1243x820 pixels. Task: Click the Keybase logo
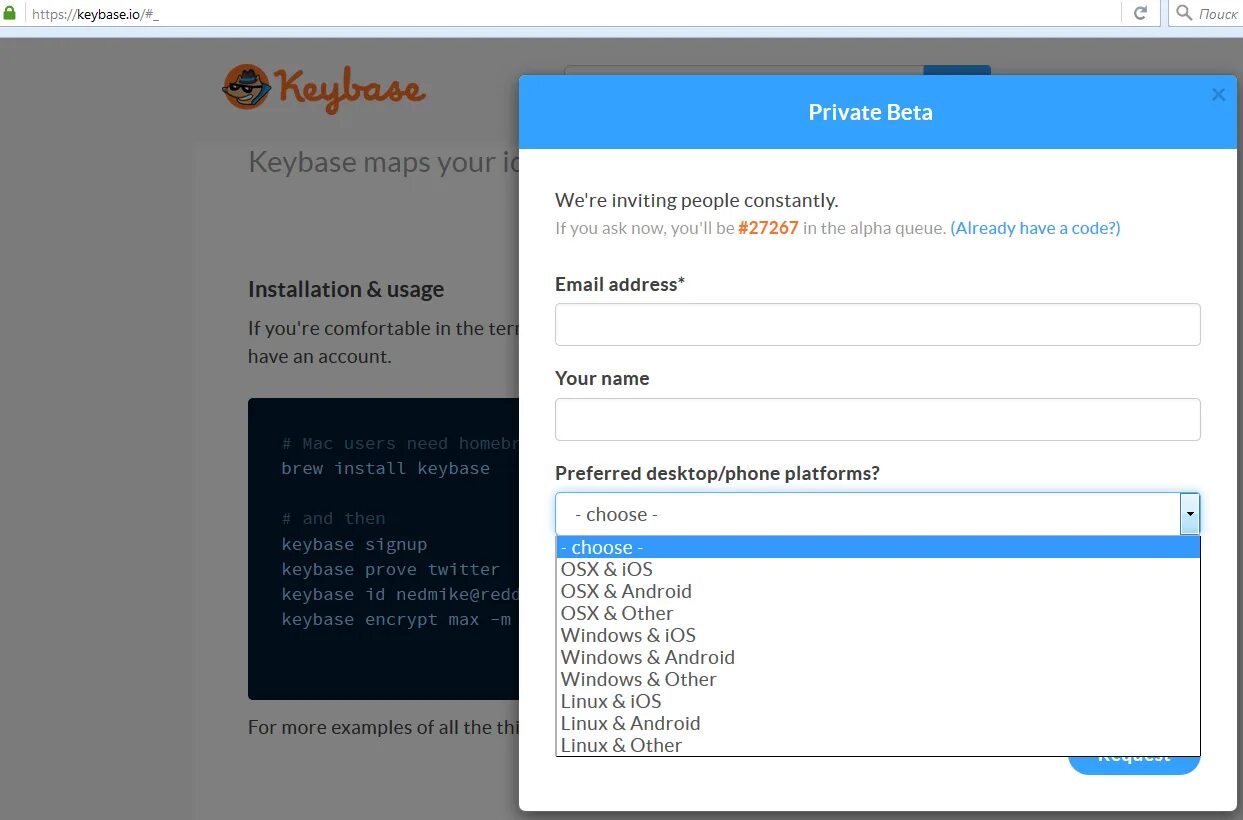pos(324,88)
